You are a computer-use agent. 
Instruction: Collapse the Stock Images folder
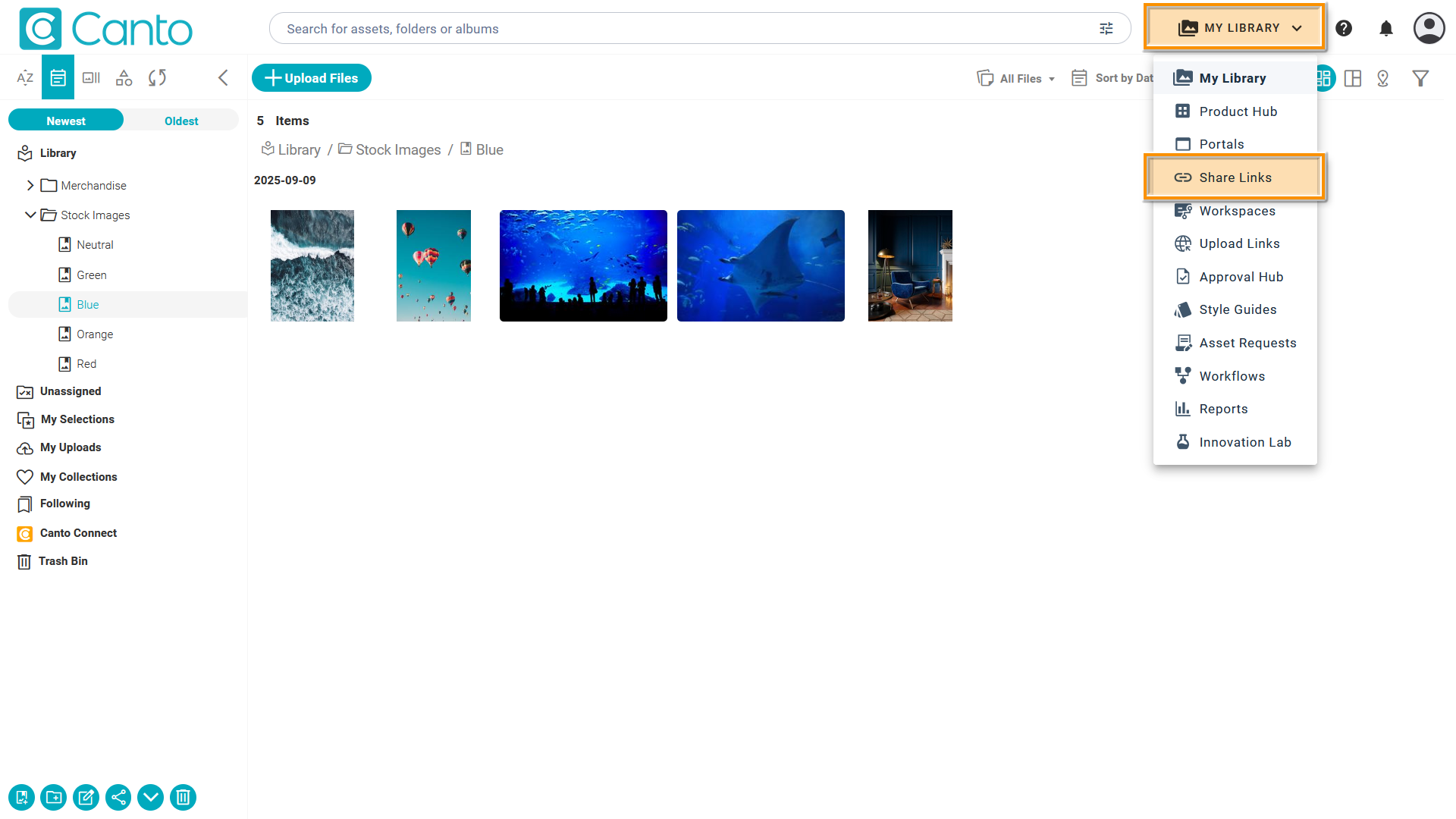[x=30, y=215]
